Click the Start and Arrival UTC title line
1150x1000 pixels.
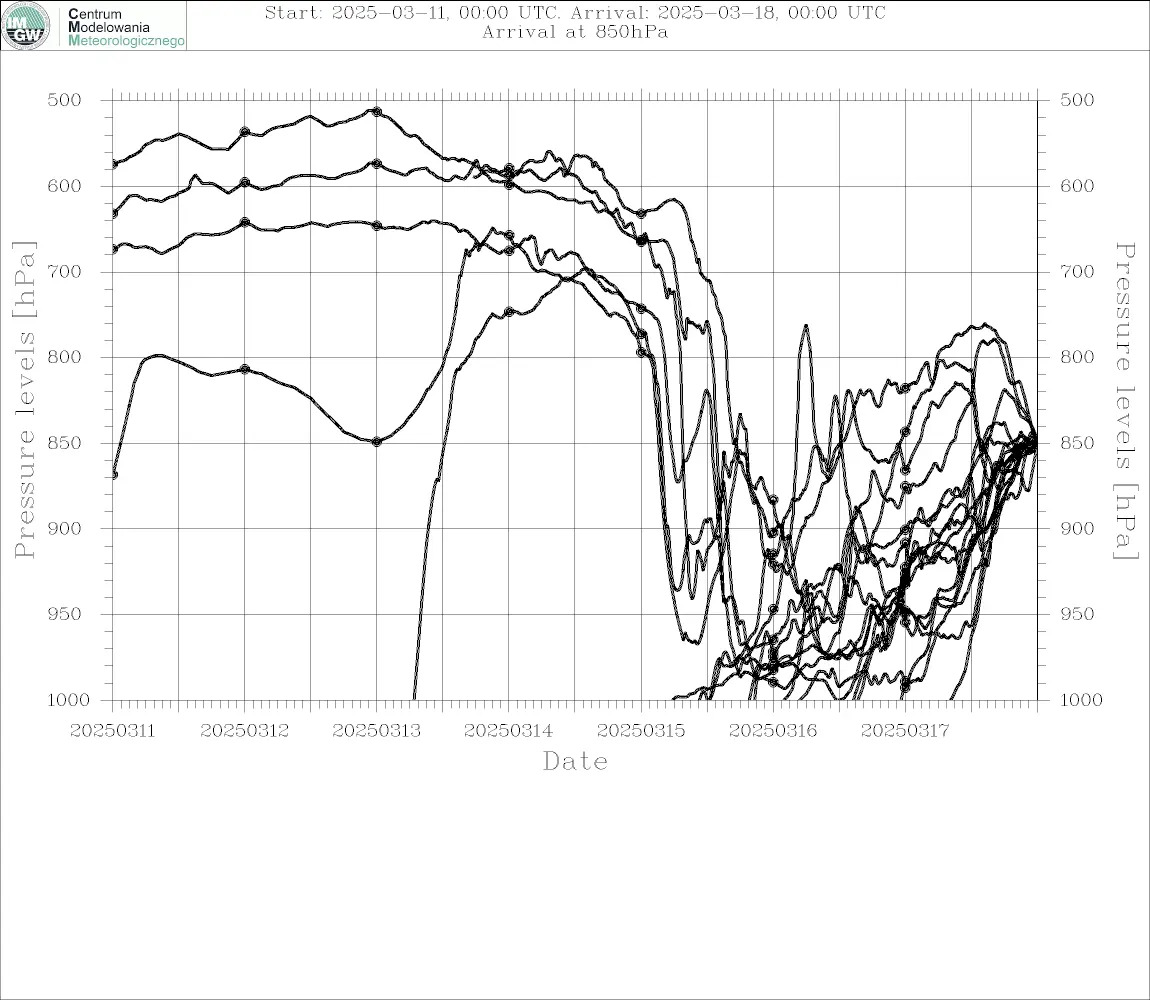click(575, 12)
